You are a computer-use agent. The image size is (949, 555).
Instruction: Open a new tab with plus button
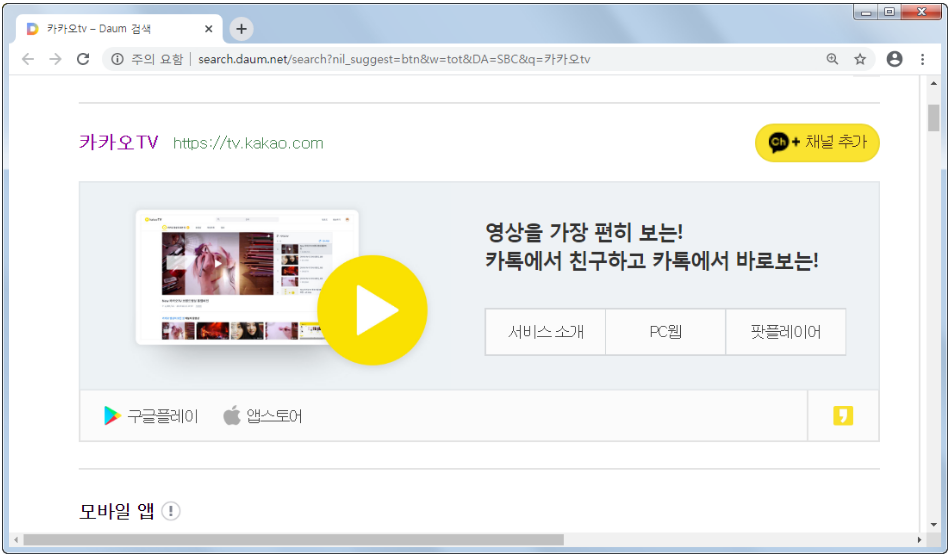coord(241,28)
